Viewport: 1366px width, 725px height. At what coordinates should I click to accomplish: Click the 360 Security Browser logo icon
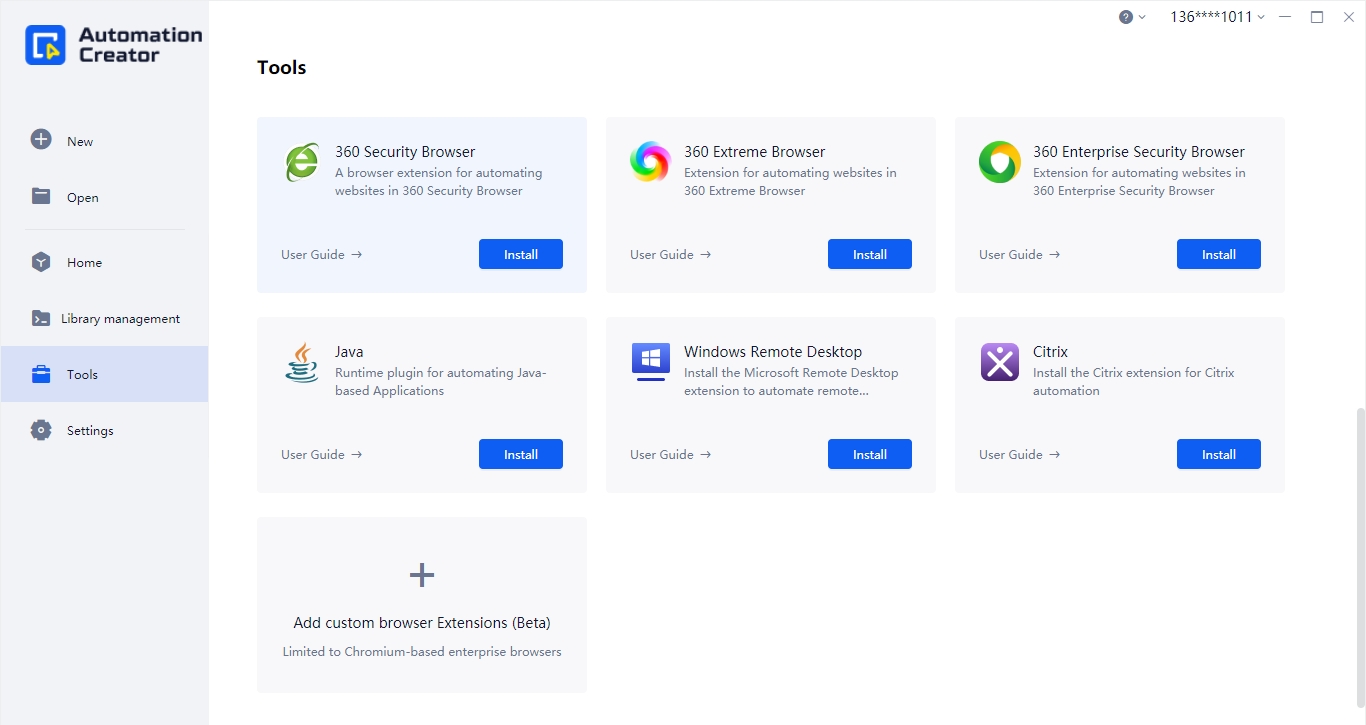pyautogui.click(x=301, y=162)
